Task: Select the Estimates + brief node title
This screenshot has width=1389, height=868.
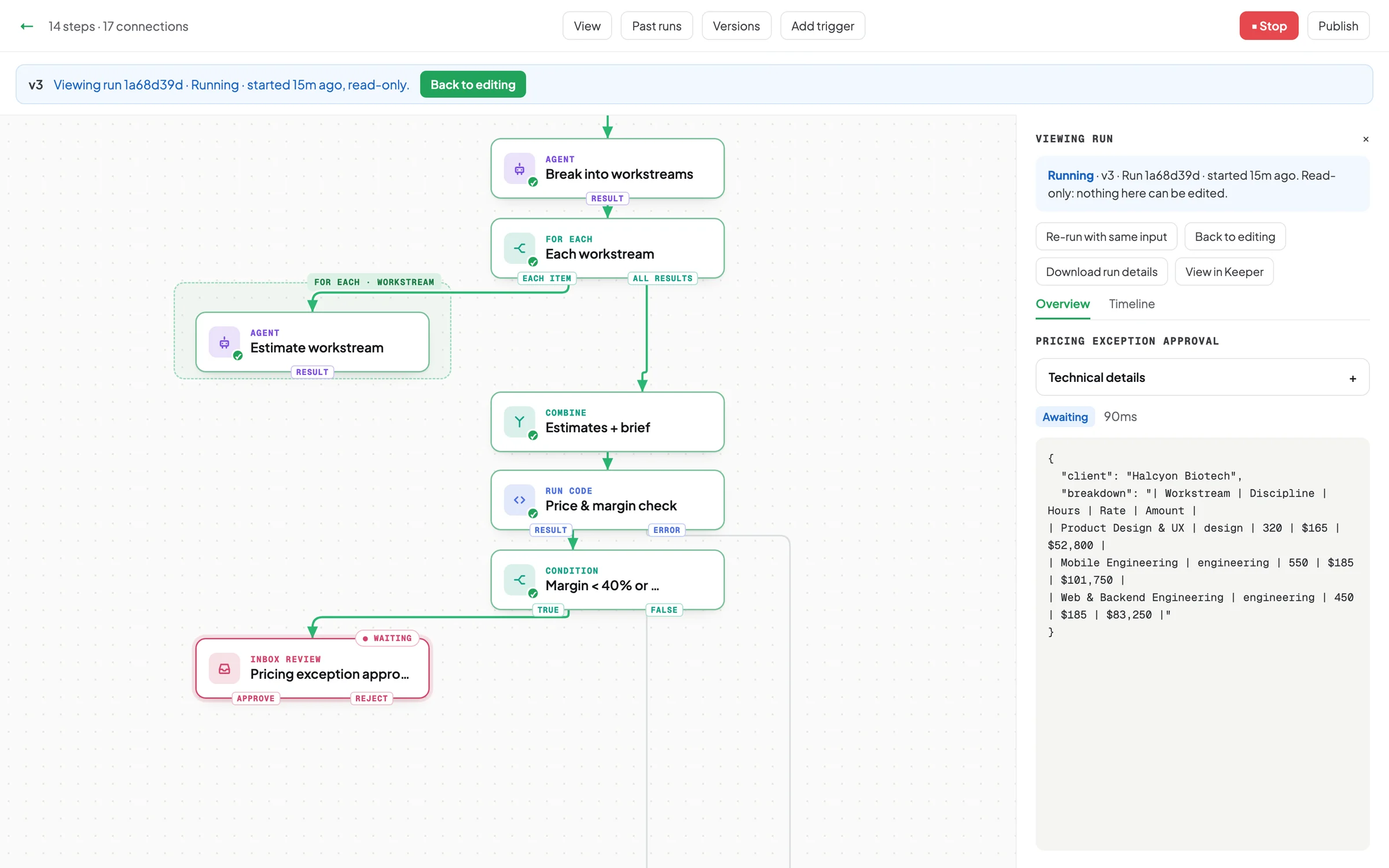Action: coord(598,428)
